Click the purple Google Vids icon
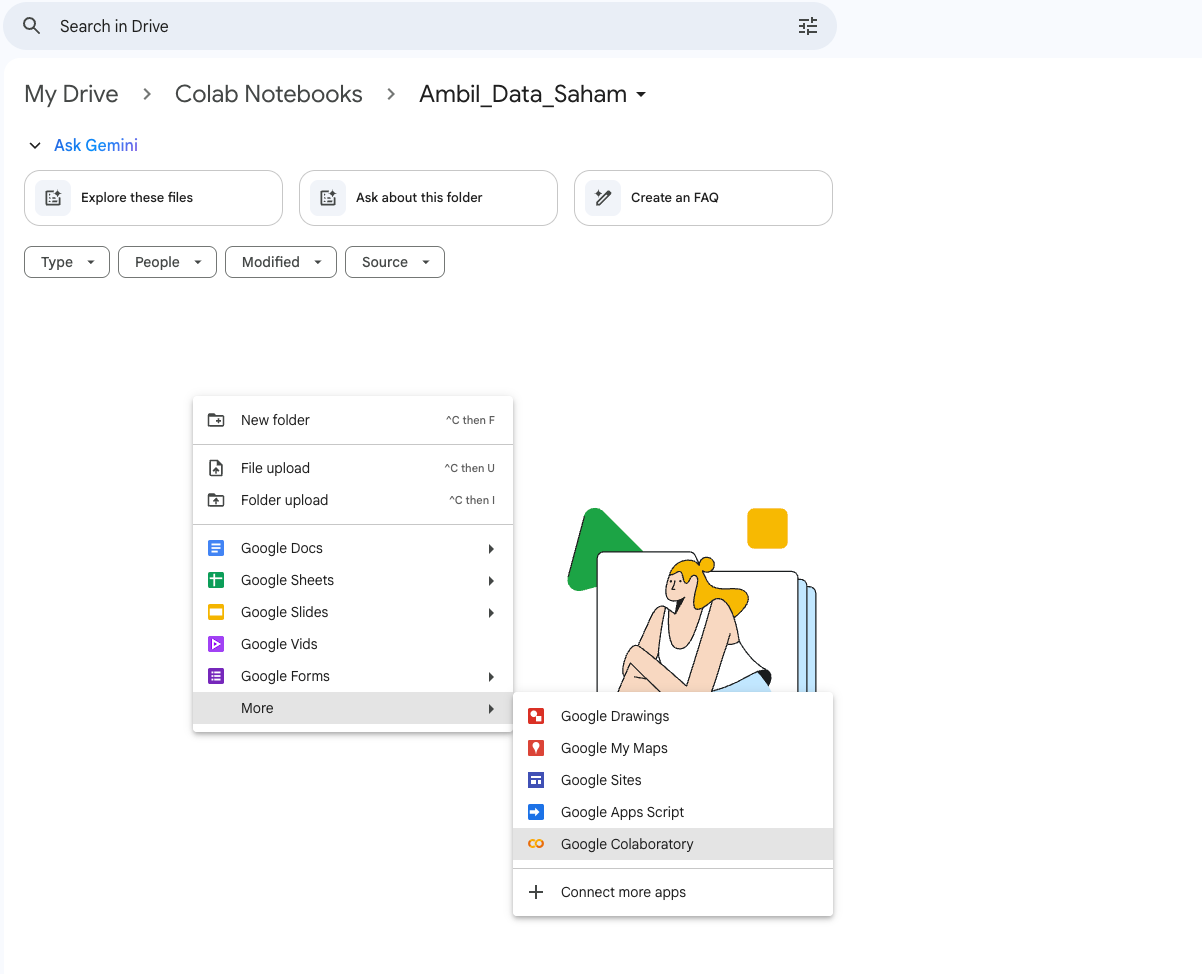This screenshot has height=974, width=1202. (x=216, y=644)
